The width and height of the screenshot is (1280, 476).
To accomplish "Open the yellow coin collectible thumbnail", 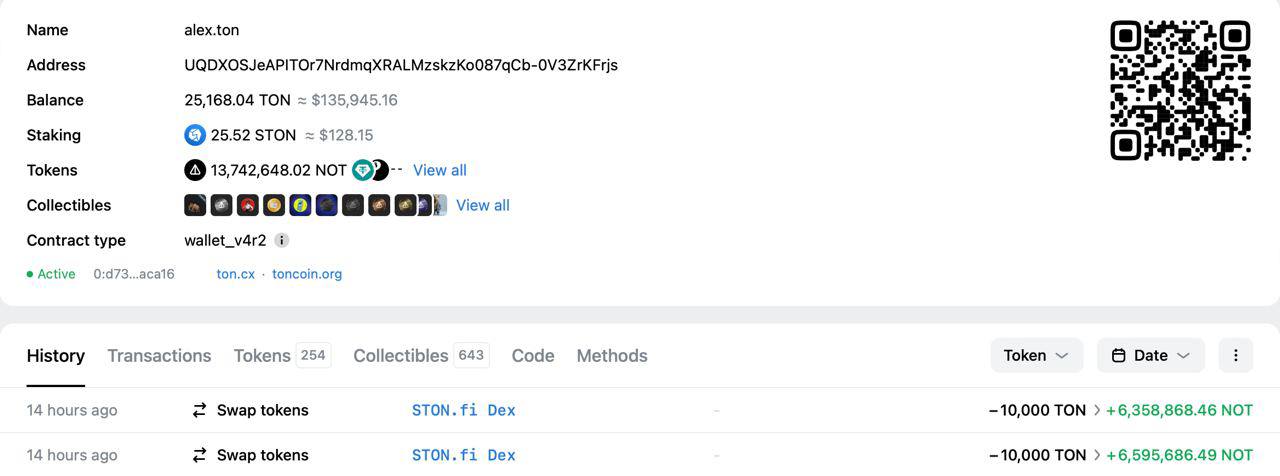I will tap(274, 205).
